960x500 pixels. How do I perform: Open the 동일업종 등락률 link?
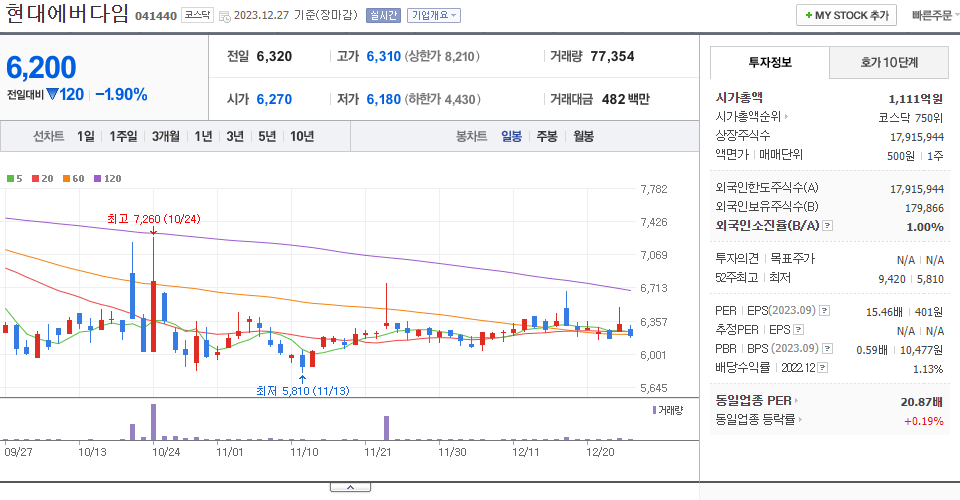(x=759, y=419)
